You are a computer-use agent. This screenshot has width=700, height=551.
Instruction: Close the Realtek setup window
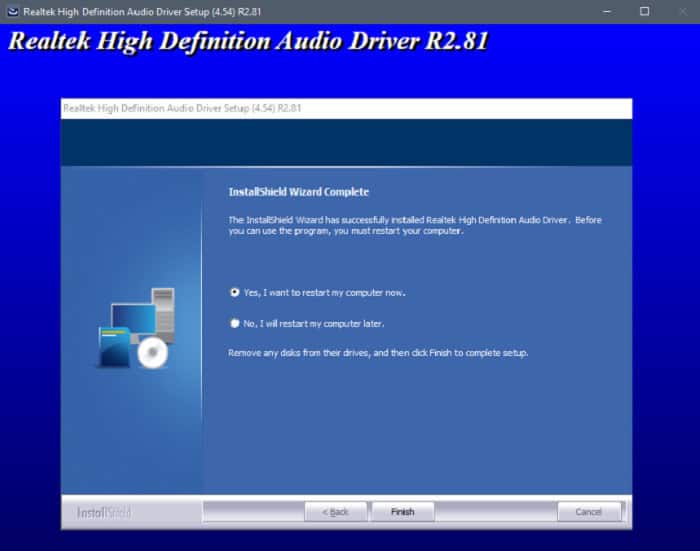683,12
